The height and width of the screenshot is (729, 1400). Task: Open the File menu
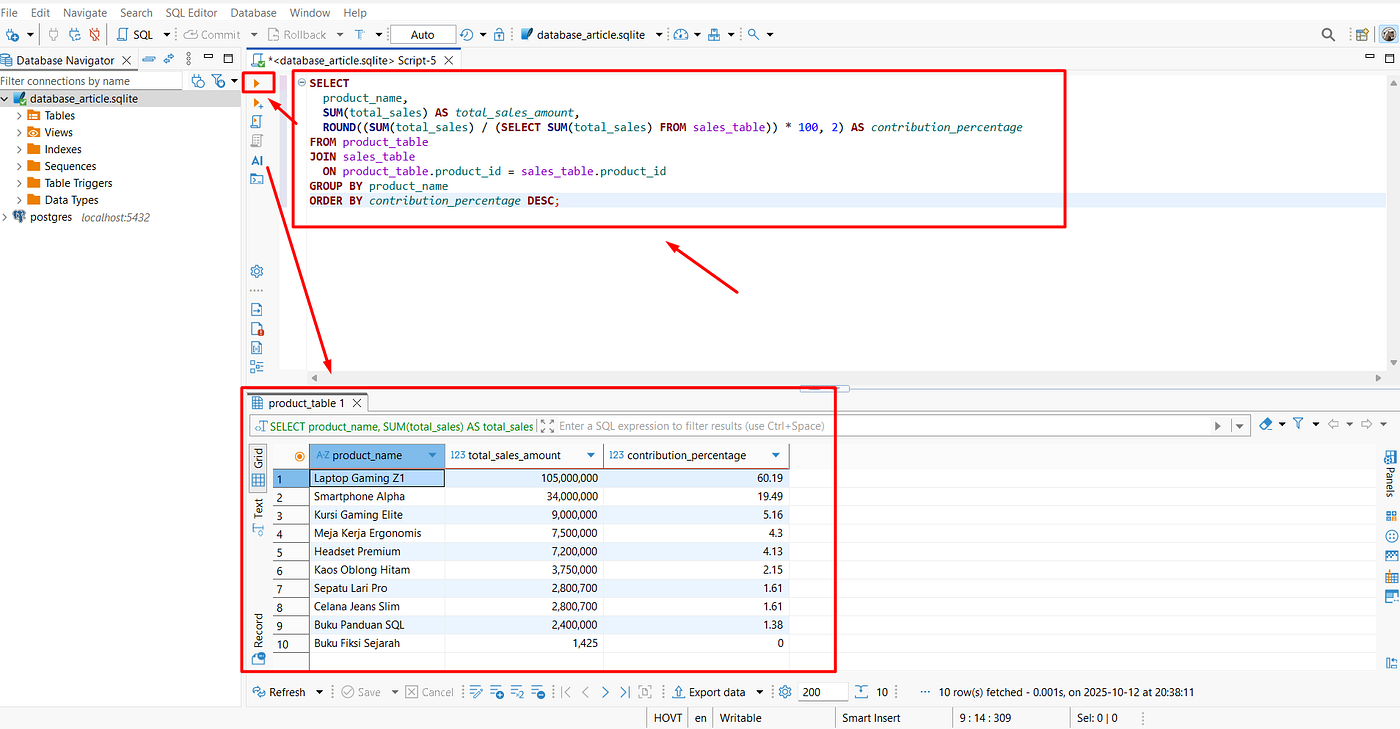pyautogui.click(x=9, y=13)
